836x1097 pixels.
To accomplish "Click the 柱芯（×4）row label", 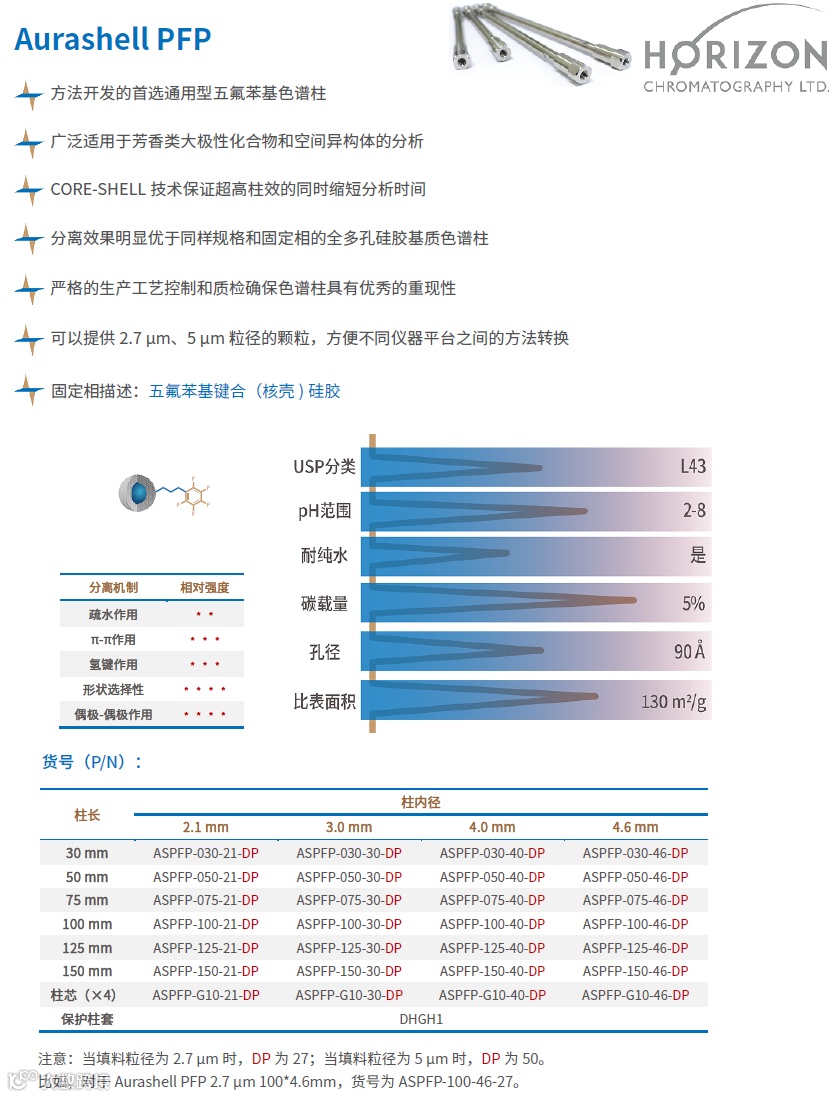I will (x=83, y=995).
